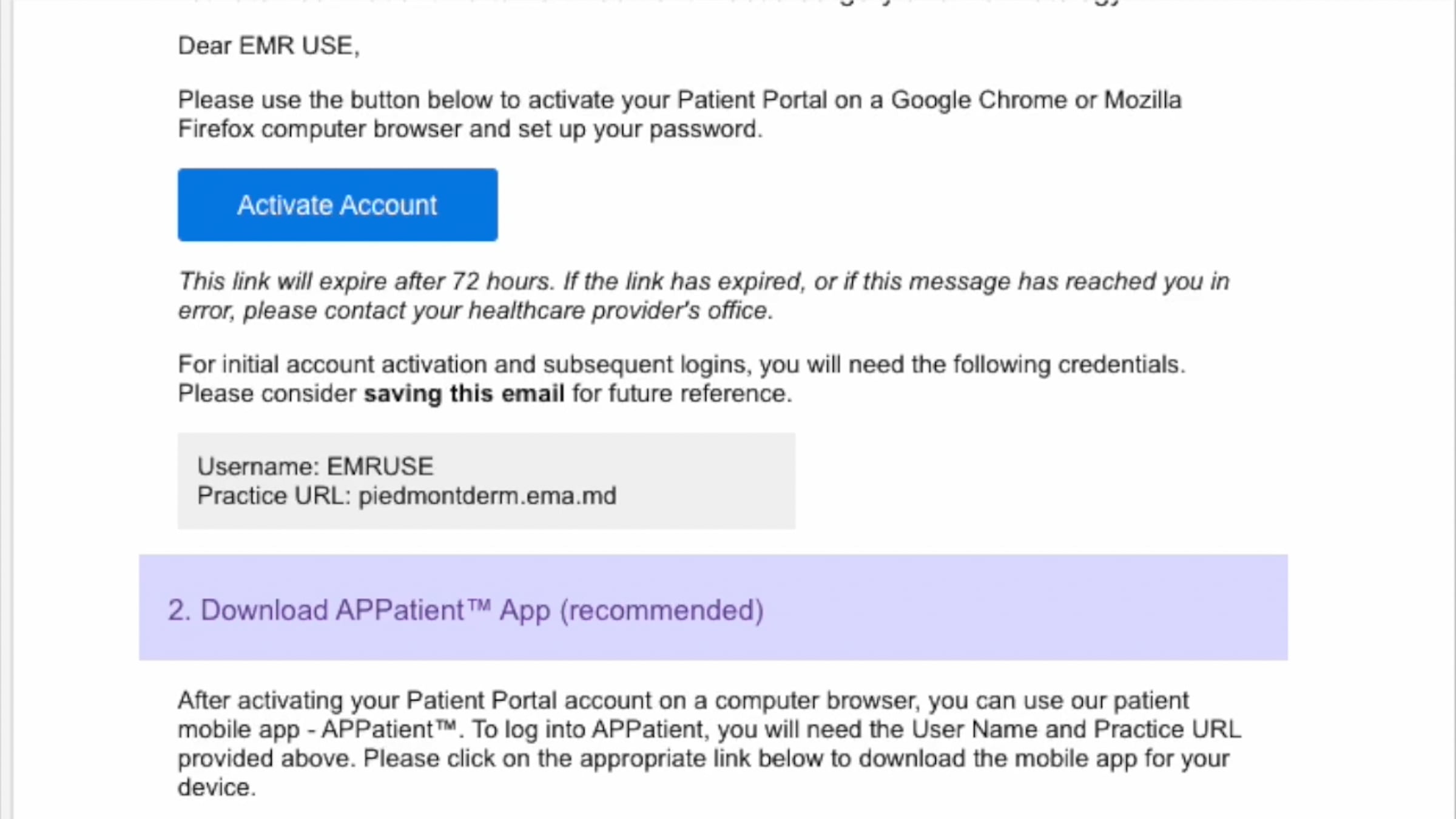Click "APPatient™" in the bottom paragraph
The image size is (1456, 819).
388,730
